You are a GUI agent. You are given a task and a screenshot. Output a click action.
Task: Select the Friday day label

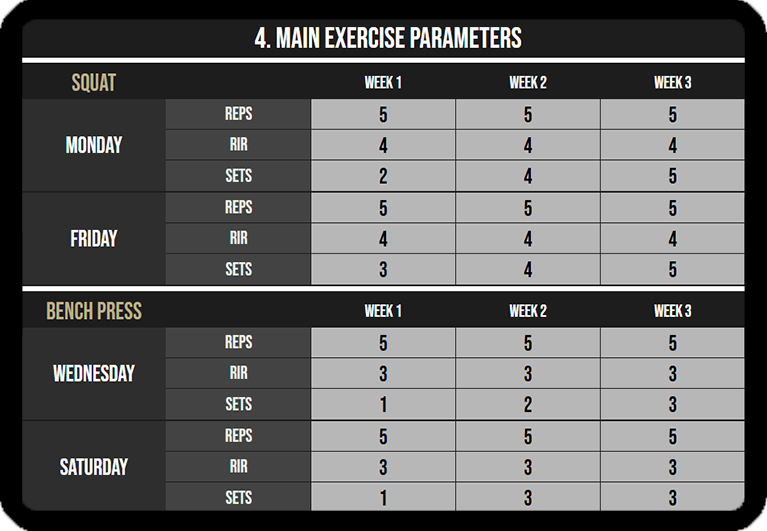(x=94, y=239)
